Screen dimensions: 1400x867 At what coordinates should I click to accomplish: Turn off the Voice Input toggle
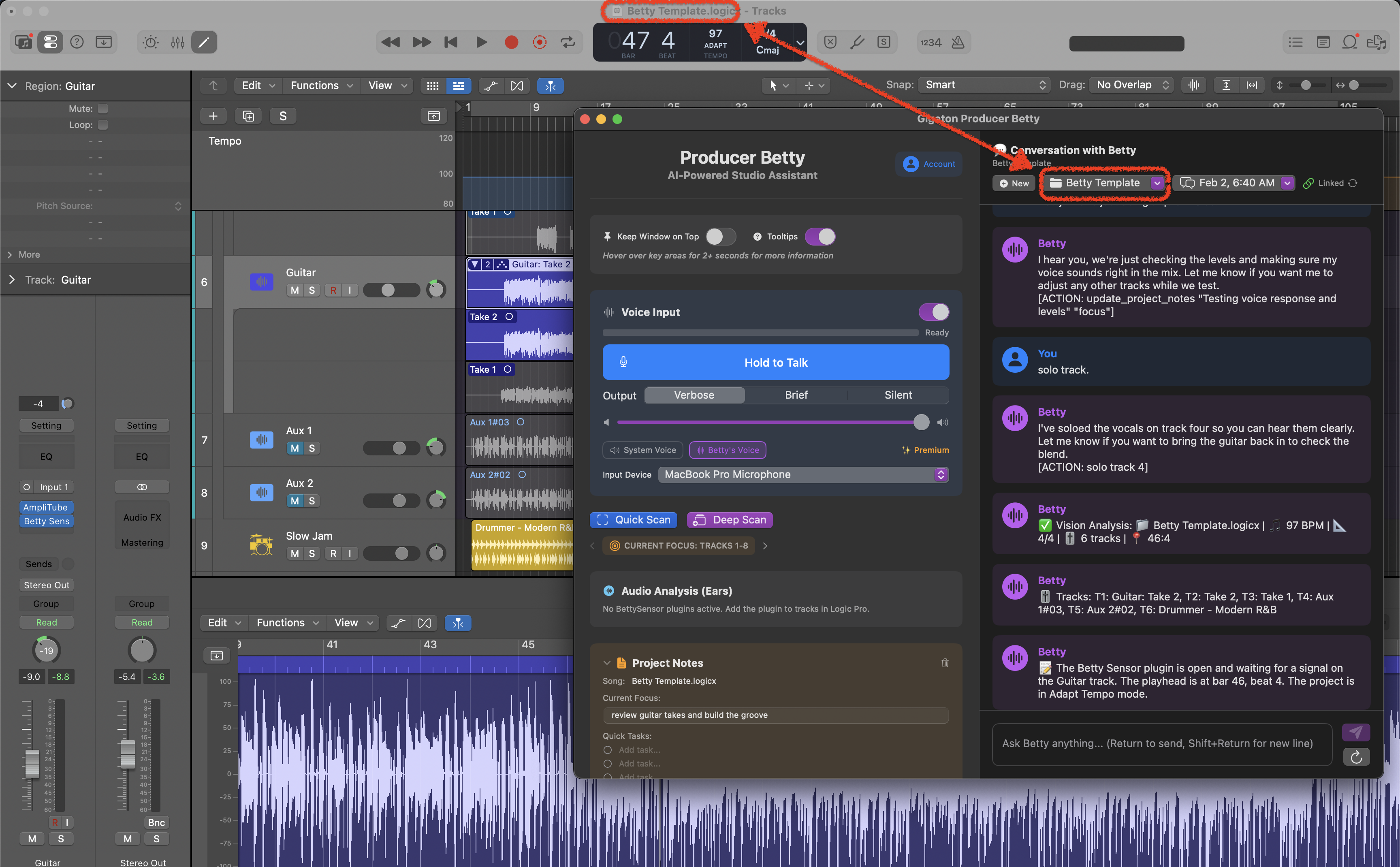(x=933, y=312)
